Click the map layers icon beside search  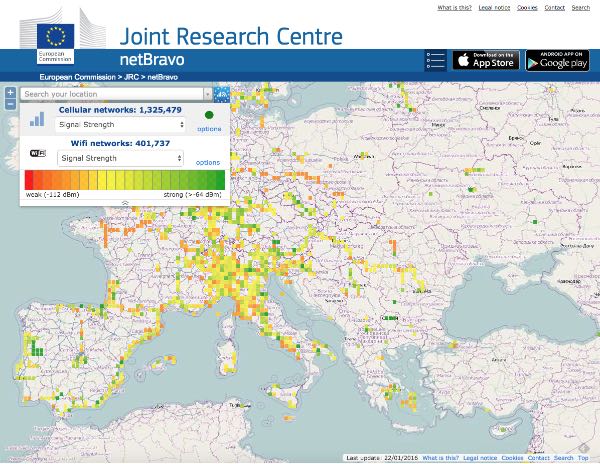click(x=221, y=94)
